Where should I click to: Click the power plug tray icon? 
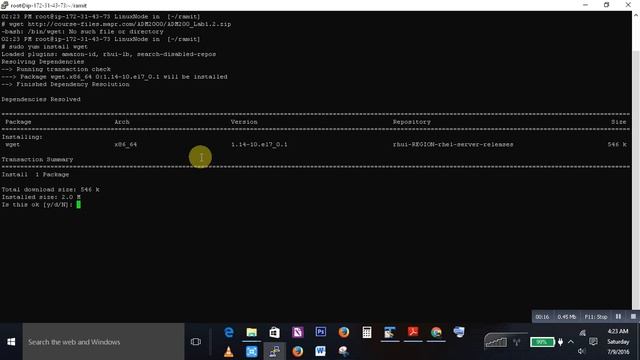tap(560, 342)
